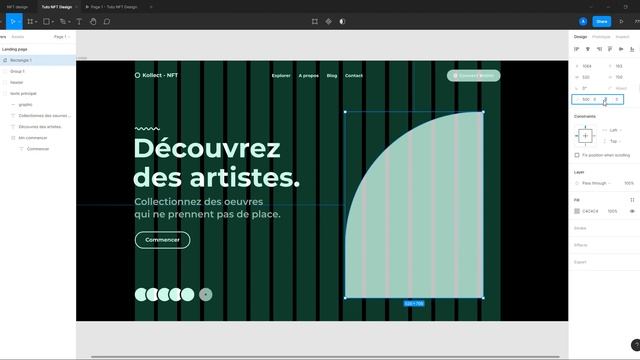Click the layer opacity 100% value

(629, 183)
